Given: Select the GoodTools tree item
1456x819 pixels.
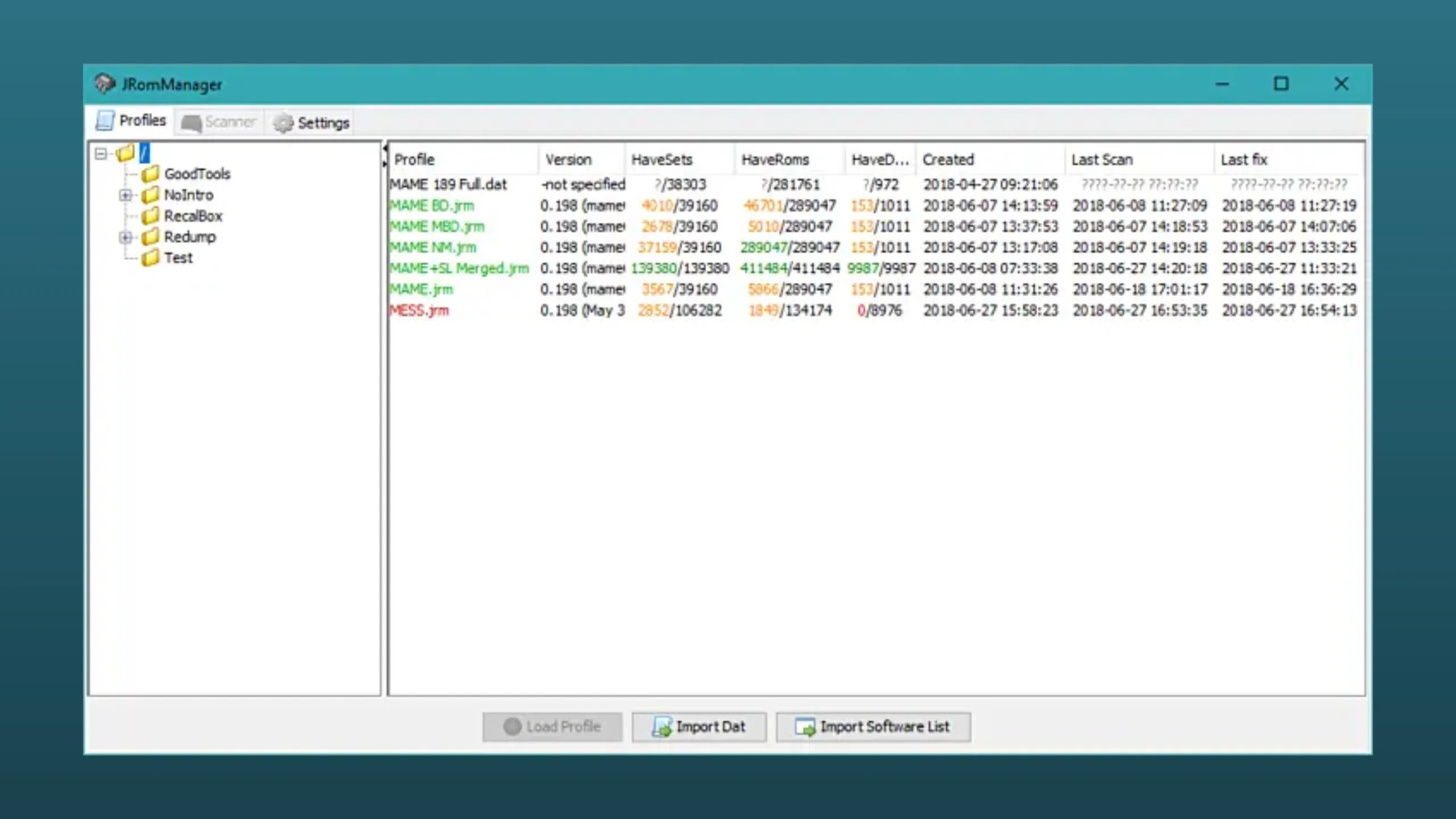Looking at the screenshot, I should tap(197, 173).
